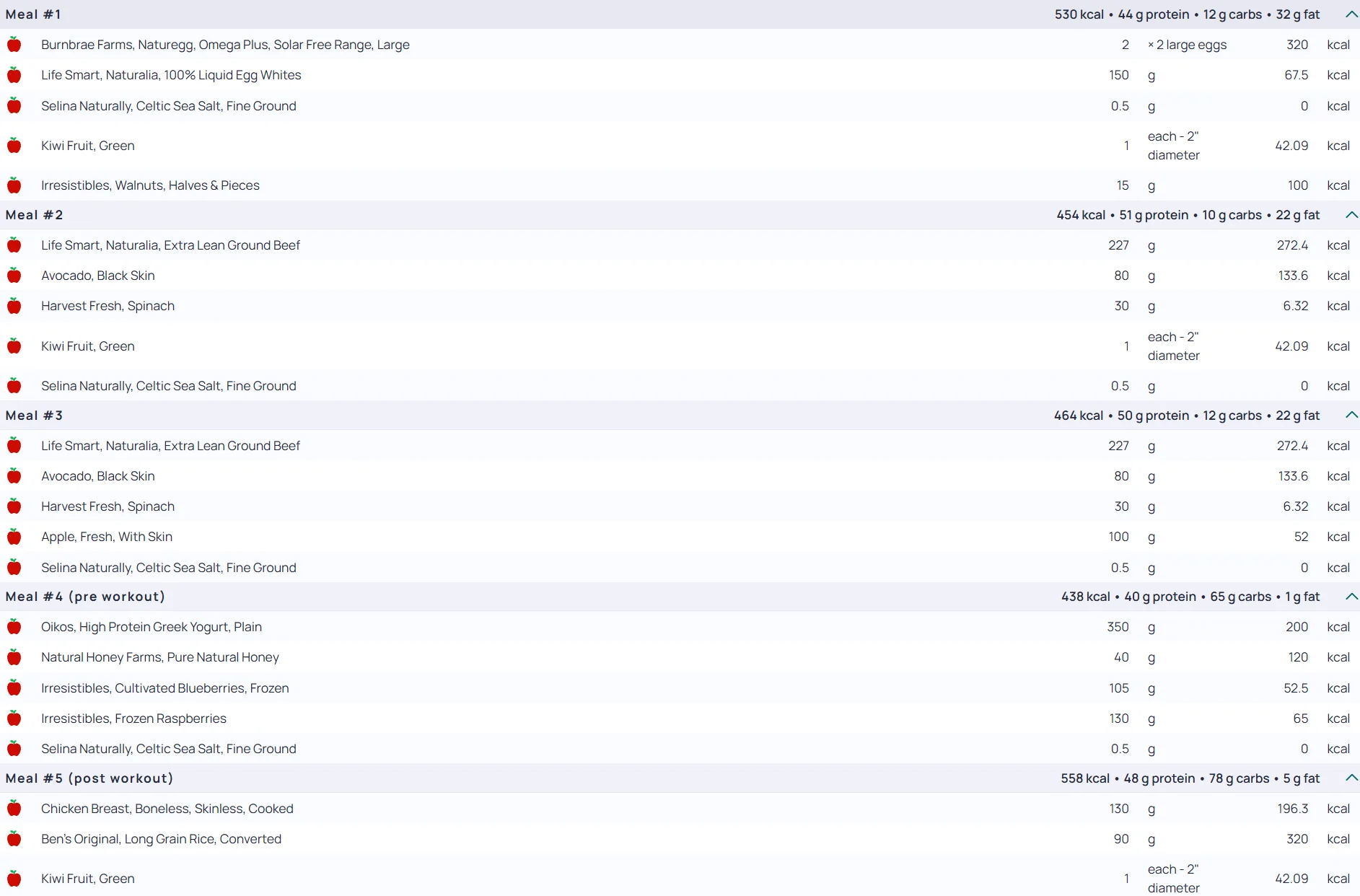Image resolution: width=1360 pixels, height=896 pixels.
Task: Click apple icon beside Meal #3 Celtic Sea Salt
Action: pyautogui.click(x=14, y=568)
